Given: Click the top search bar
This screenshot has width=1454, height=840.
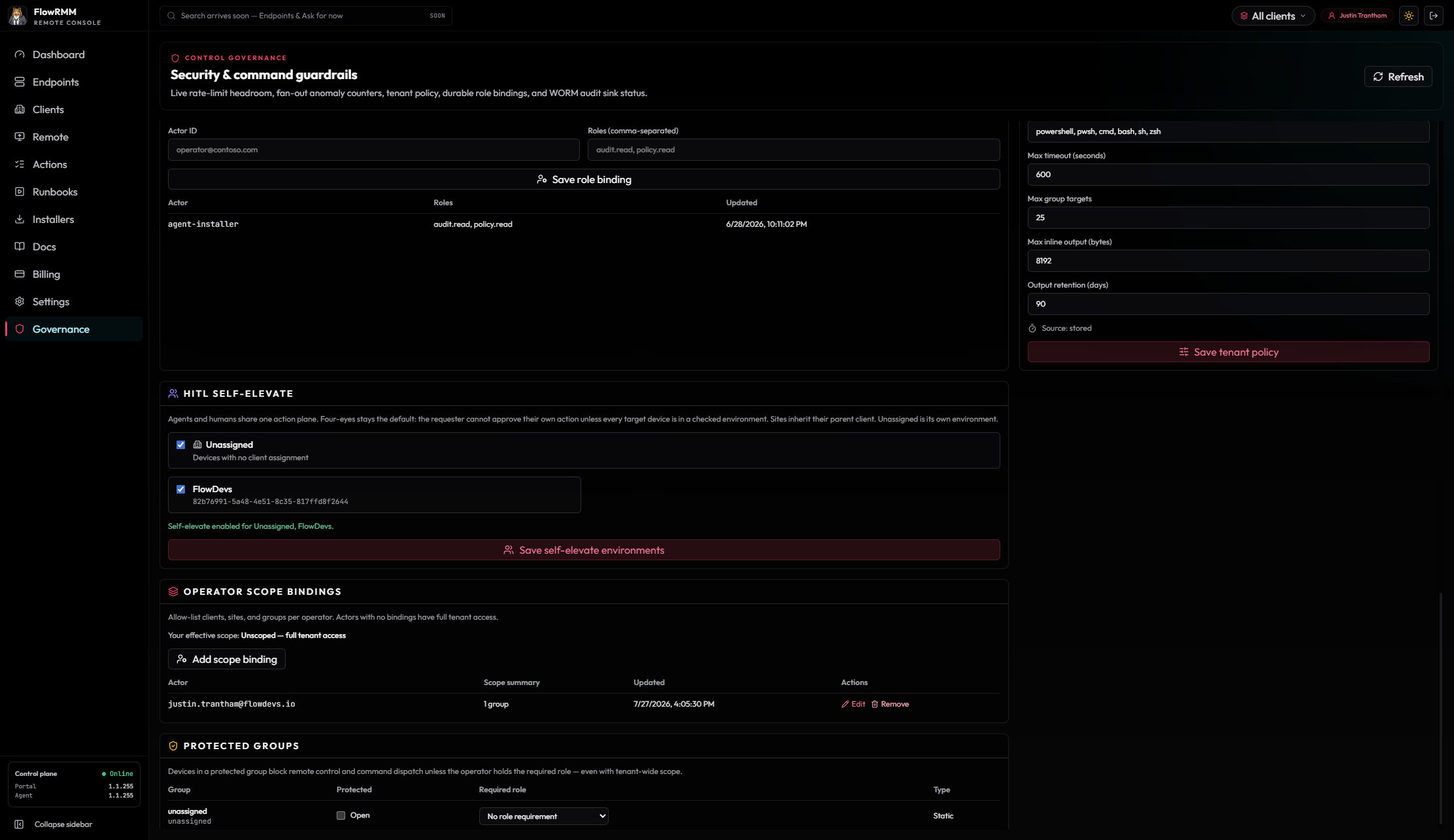Looking at the screenshot, I should [306, 16].
